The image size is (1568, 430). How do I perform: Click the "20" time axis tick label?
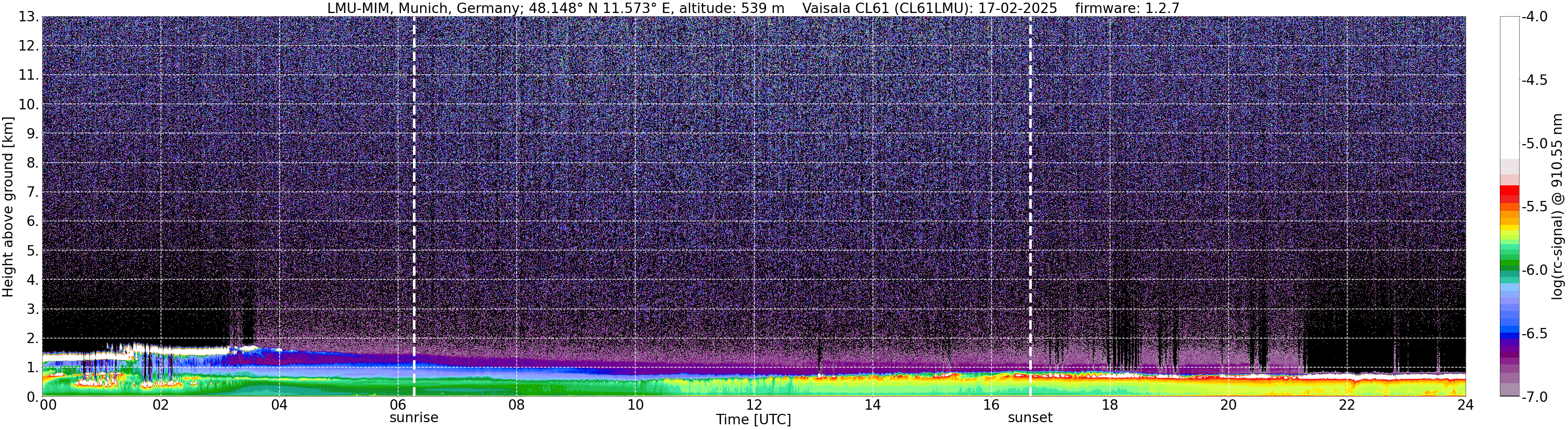1229,405
